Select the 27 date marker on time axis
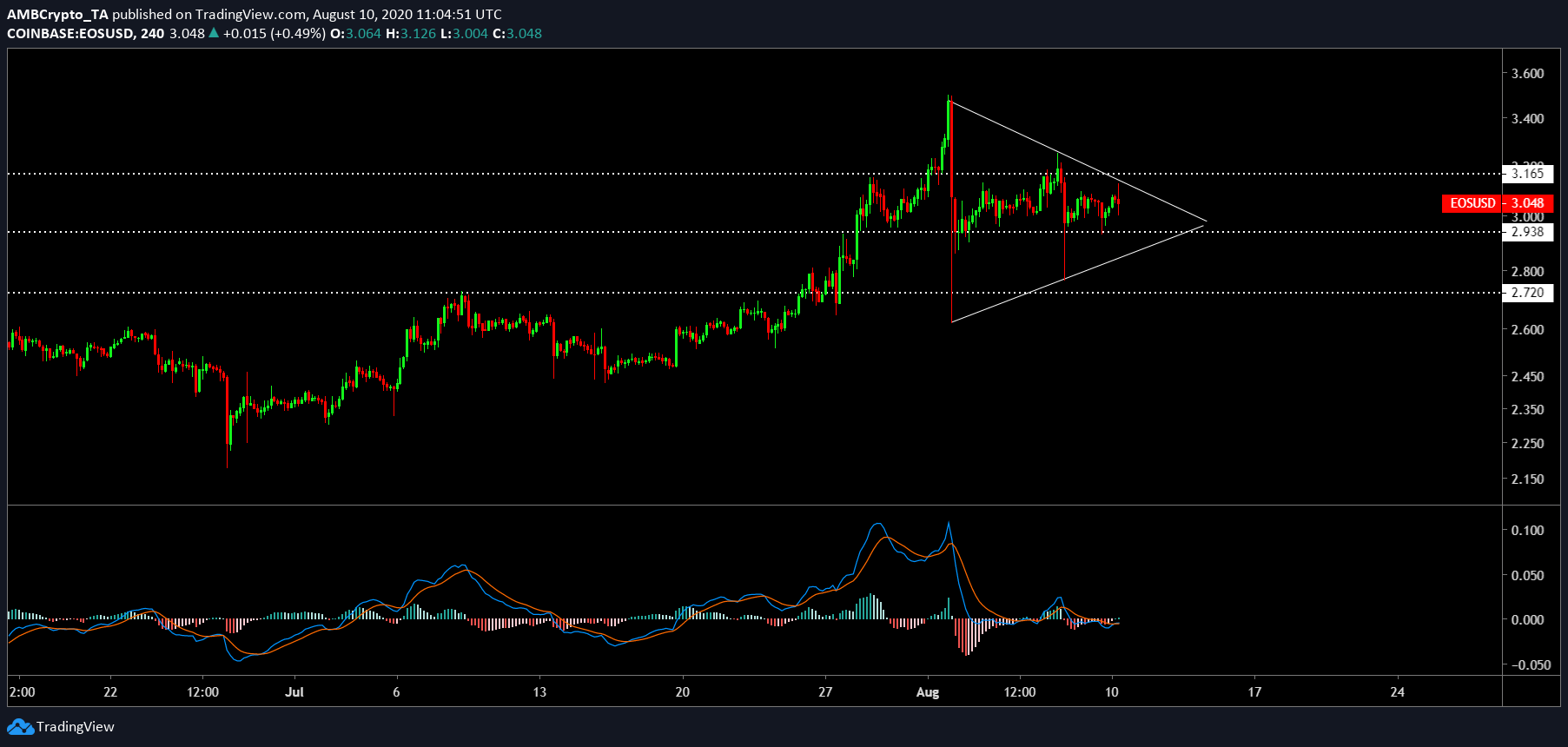This screenshot has width=1568, height=747. click(825, 692)
